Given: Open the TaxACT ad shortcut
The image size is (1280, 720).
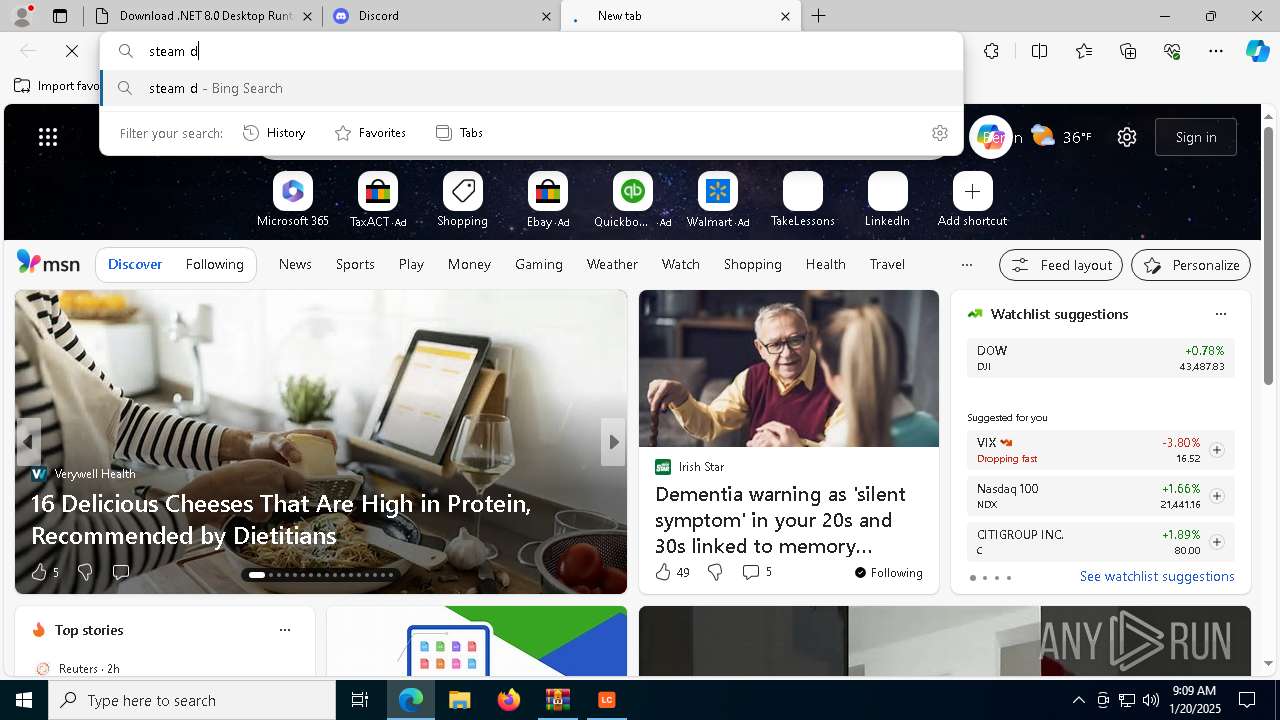Looking at the screenshot, I should [377, 199].
